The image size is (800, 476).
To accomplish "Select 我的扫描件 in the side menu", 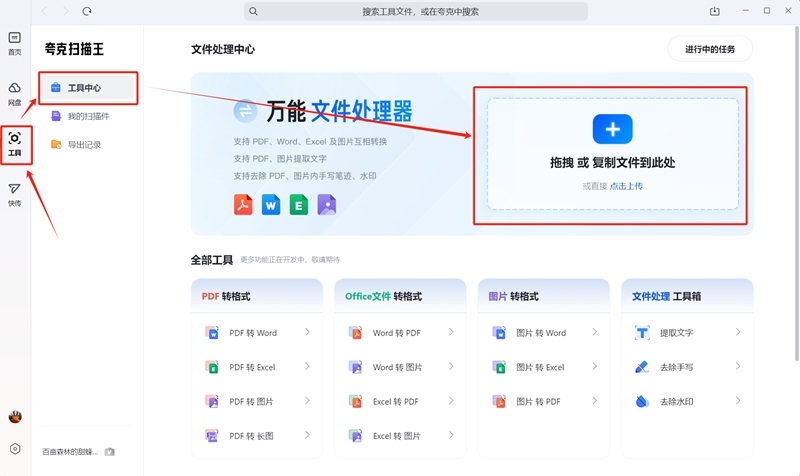I will pyautogui.click(x=88, y=116).
